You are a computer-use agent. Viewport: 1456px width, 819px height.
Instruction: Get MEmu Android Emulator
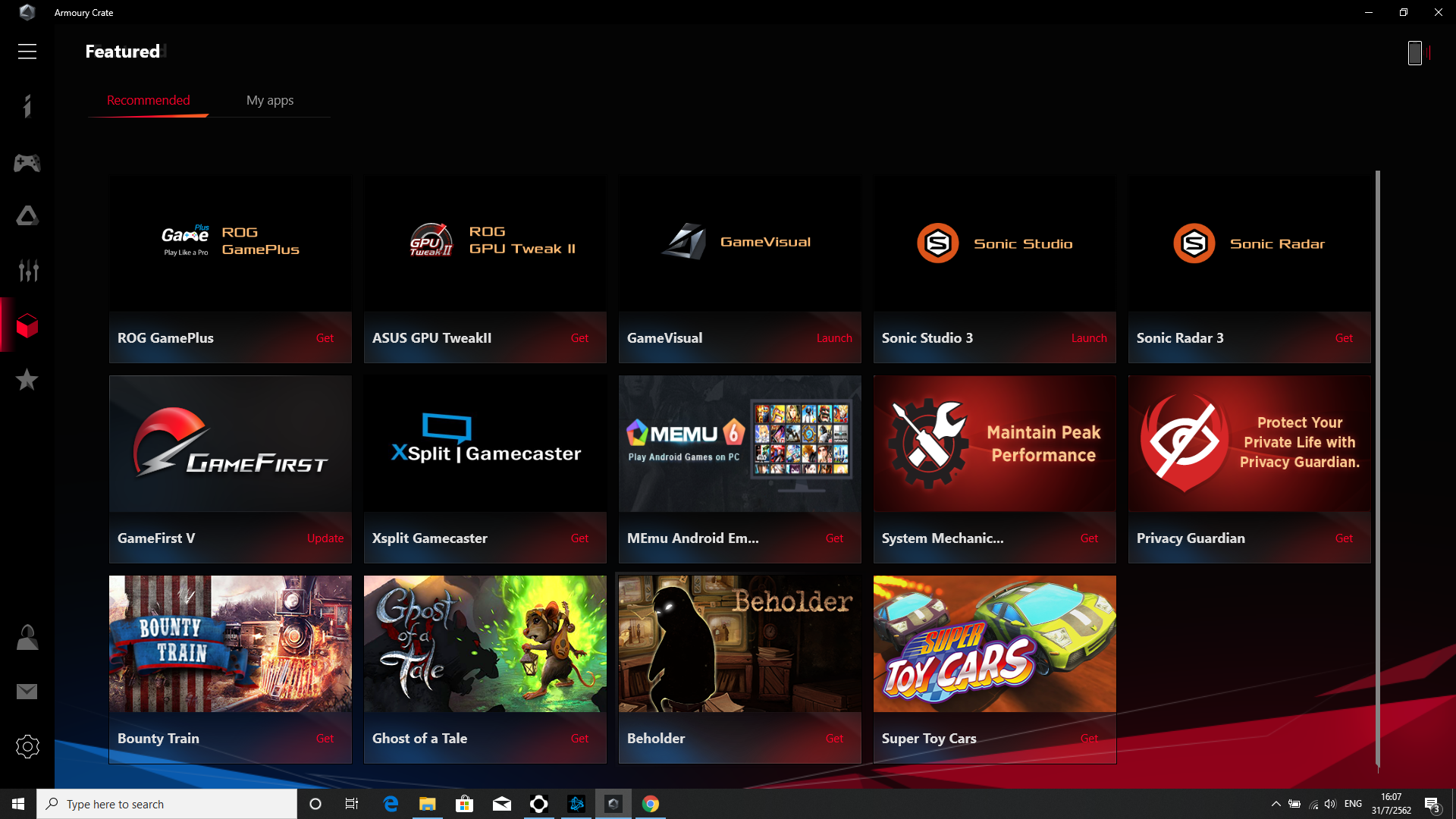(834, 538)
